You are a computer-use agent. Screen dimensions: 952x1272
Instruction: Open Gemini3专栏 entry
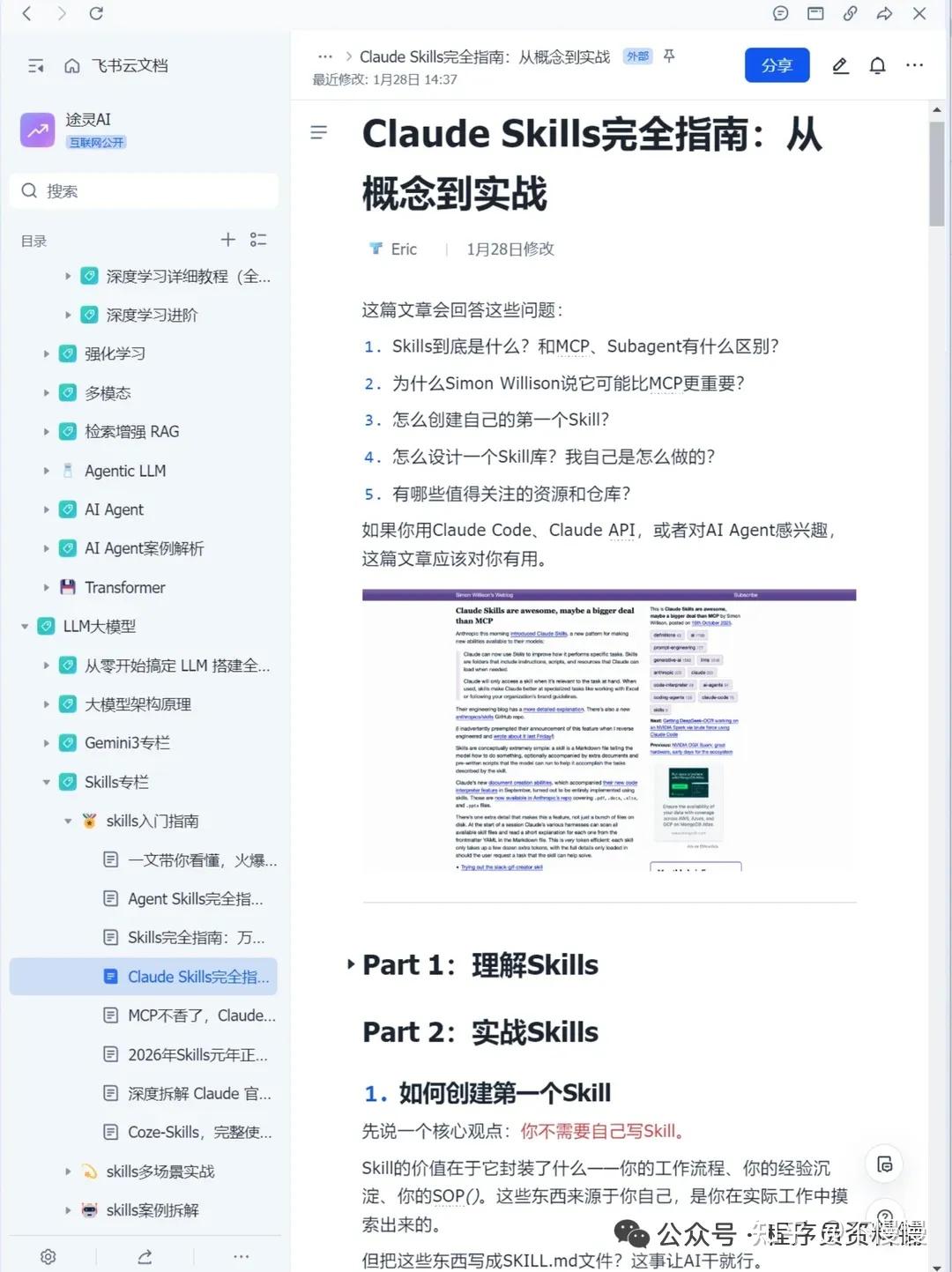pyautogui.click(x=127, y=743)
